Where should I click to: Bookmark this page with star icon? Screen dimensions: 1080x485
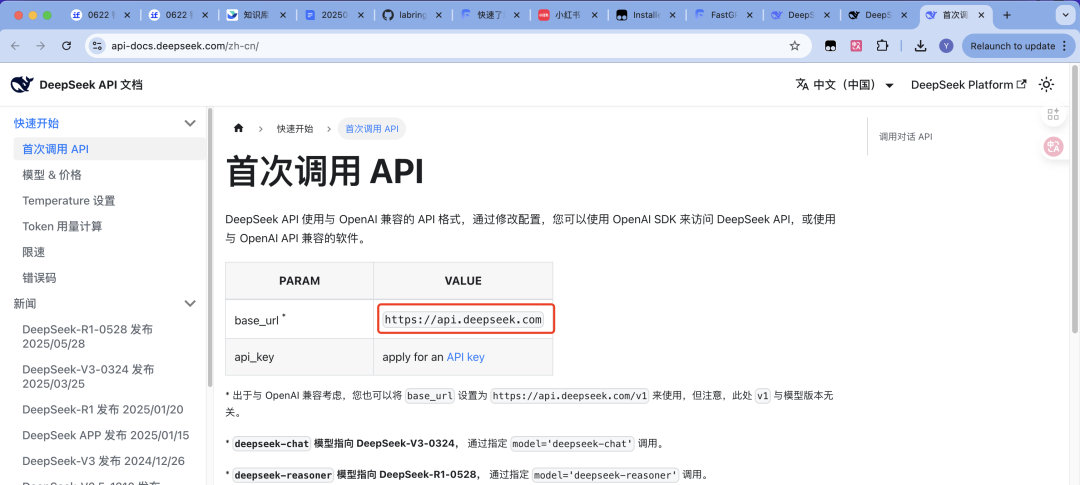click(794, 46)
